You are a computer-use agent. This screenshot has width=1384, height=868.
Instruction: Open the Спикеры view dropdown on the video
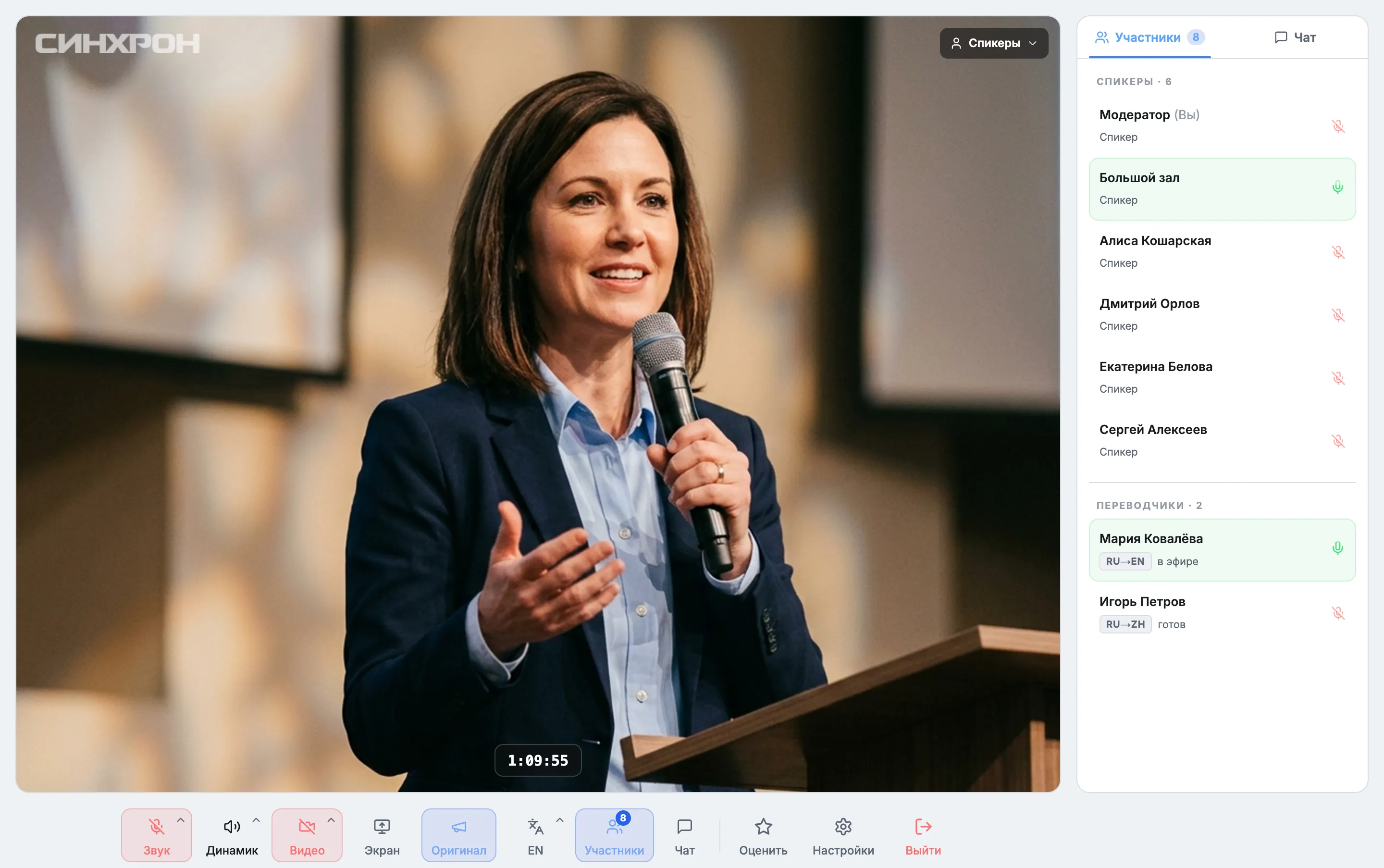[x=994, y=43]
